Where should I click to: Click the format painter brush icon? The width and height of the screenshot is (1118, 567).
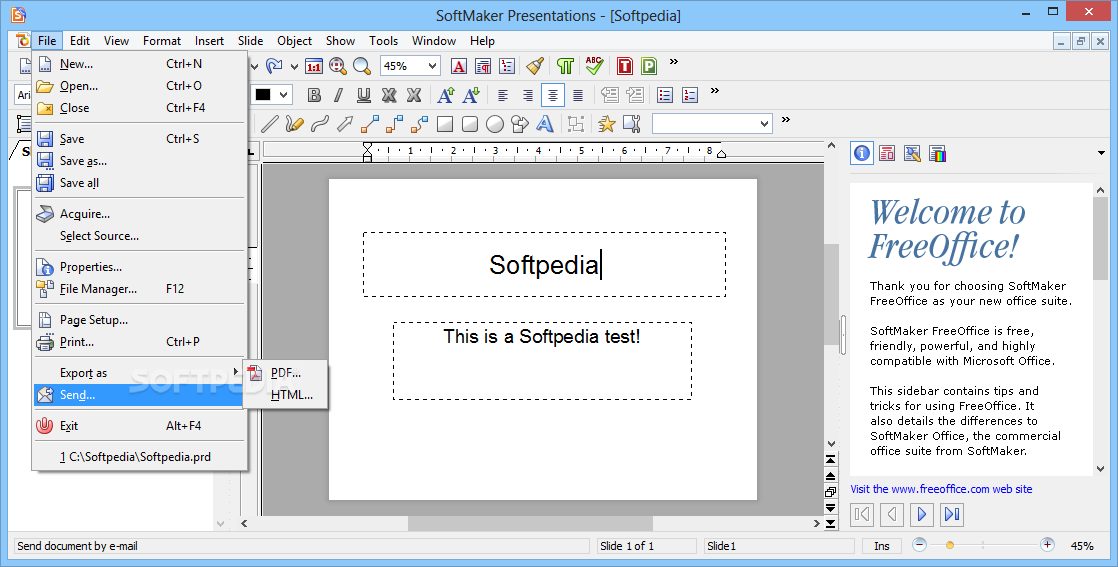coord(535,66)
